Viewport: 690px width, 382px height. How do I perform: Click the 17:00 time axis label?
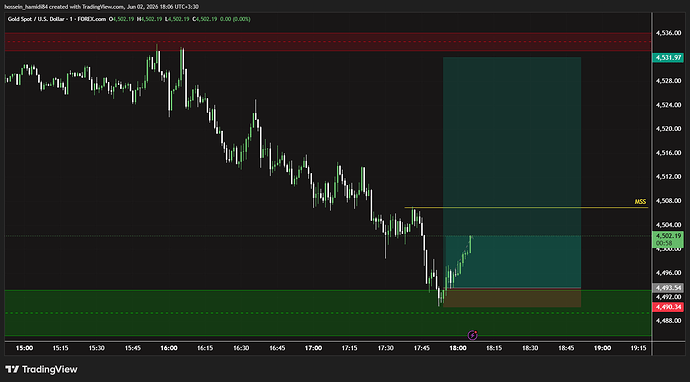pyautogui.click(x=313, y=348)
